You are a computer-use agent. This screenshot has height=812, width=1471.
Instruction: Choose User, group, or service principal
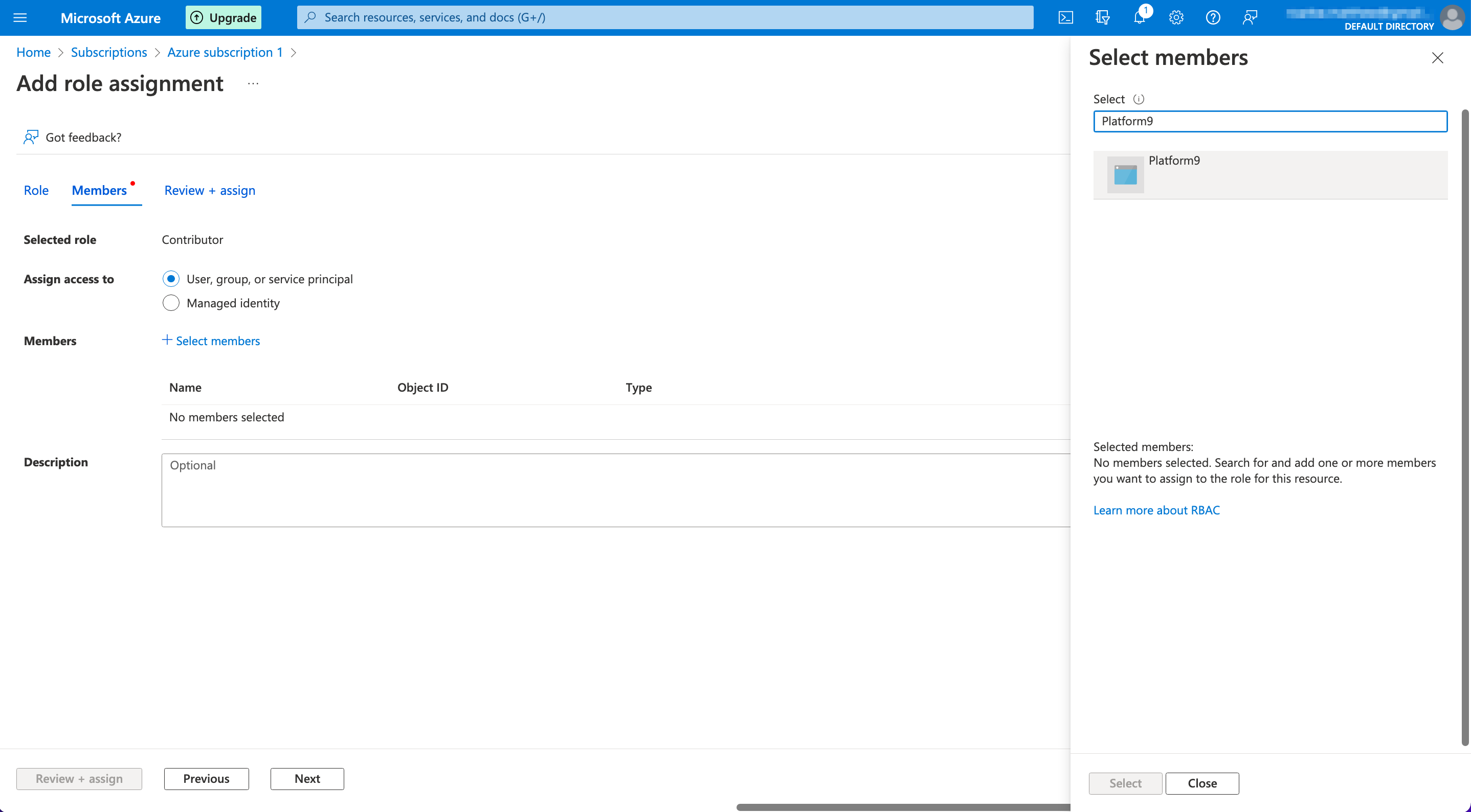tap(171, 279)
